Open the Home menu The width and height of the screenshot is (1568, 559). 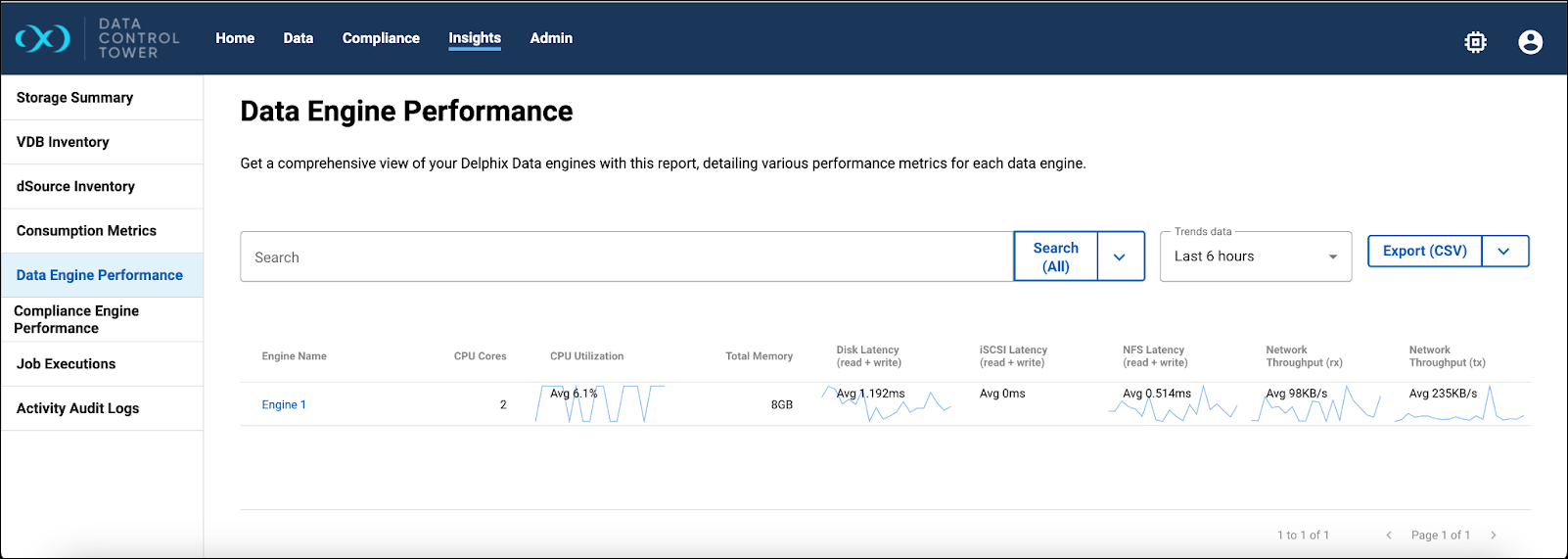coord(235,38)
